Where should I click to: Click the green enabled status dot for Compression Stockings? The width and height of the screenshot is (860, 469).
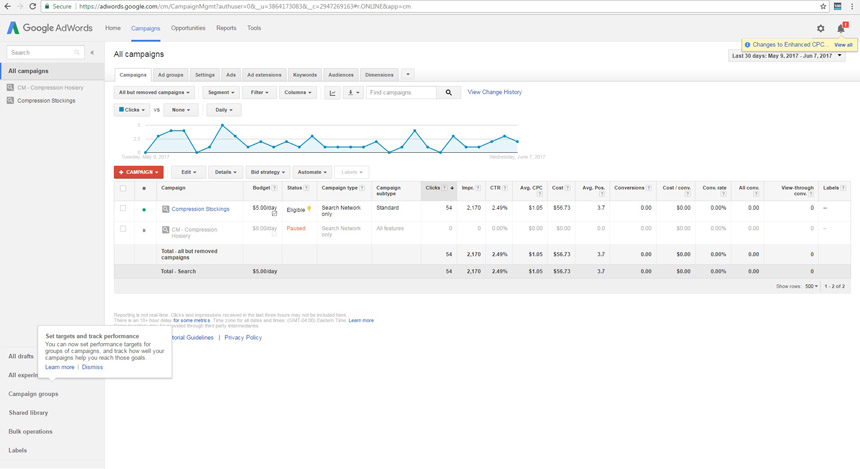pyautogui.click(x=144, y=210)
